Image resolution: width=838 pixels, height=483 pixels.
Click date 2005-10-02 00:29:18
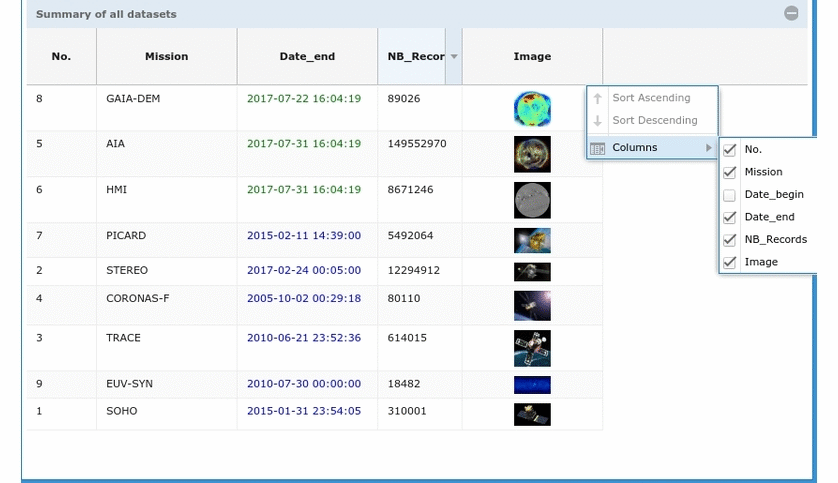[304, 299]
